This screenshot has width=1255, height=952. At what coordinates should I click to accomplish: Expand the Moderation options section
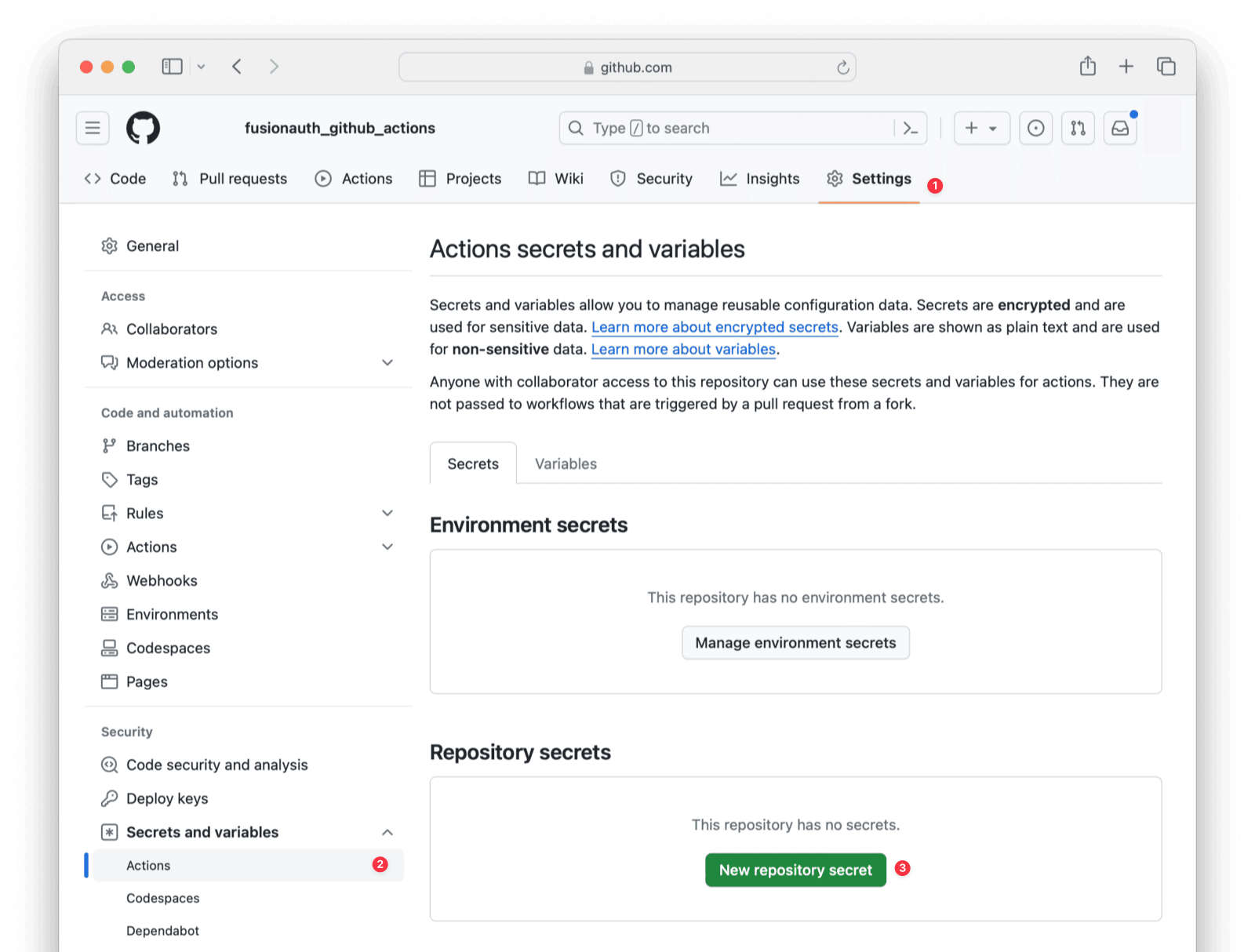point(387,362)
